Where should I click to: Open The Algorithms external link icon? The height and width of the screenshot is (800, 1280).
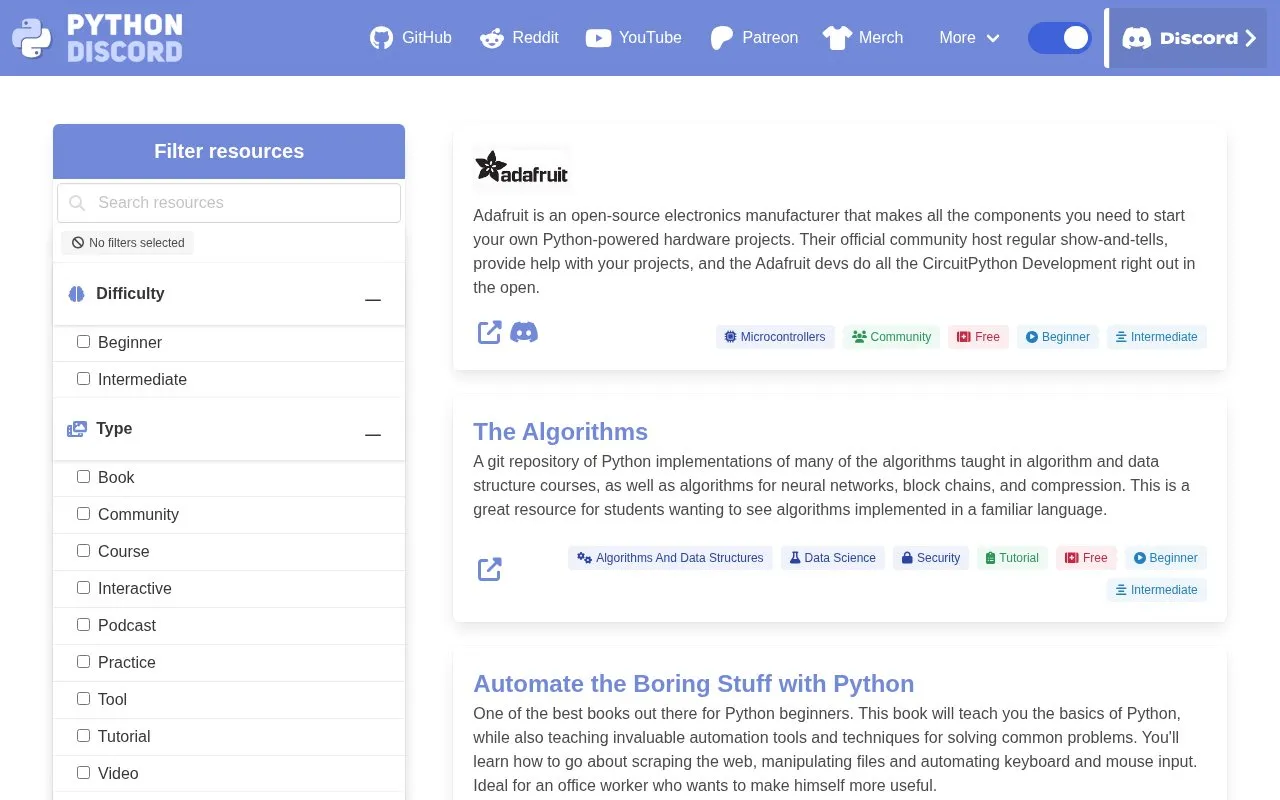[489, 569]
